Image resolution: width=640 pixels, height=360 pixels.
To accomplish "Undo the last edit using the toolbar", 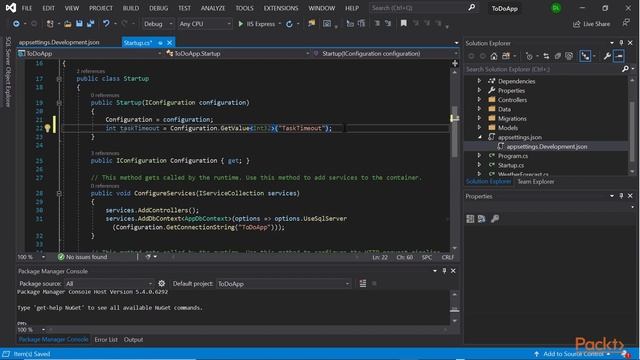I will pyautogui.click(x=106, y=24).
